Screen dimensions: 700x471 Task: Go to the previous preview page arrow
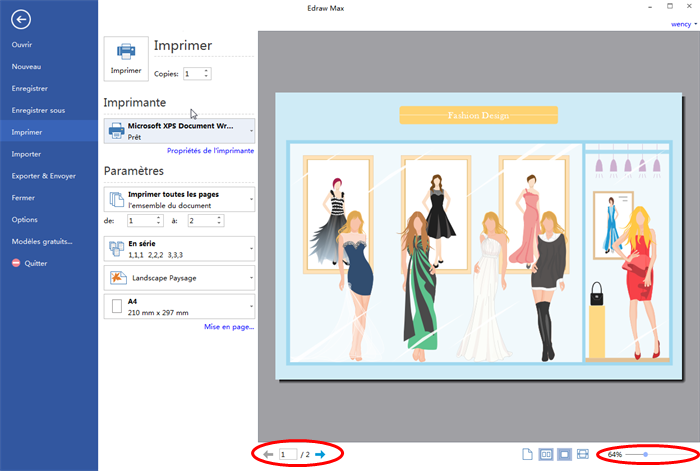[x=268, y=455]
